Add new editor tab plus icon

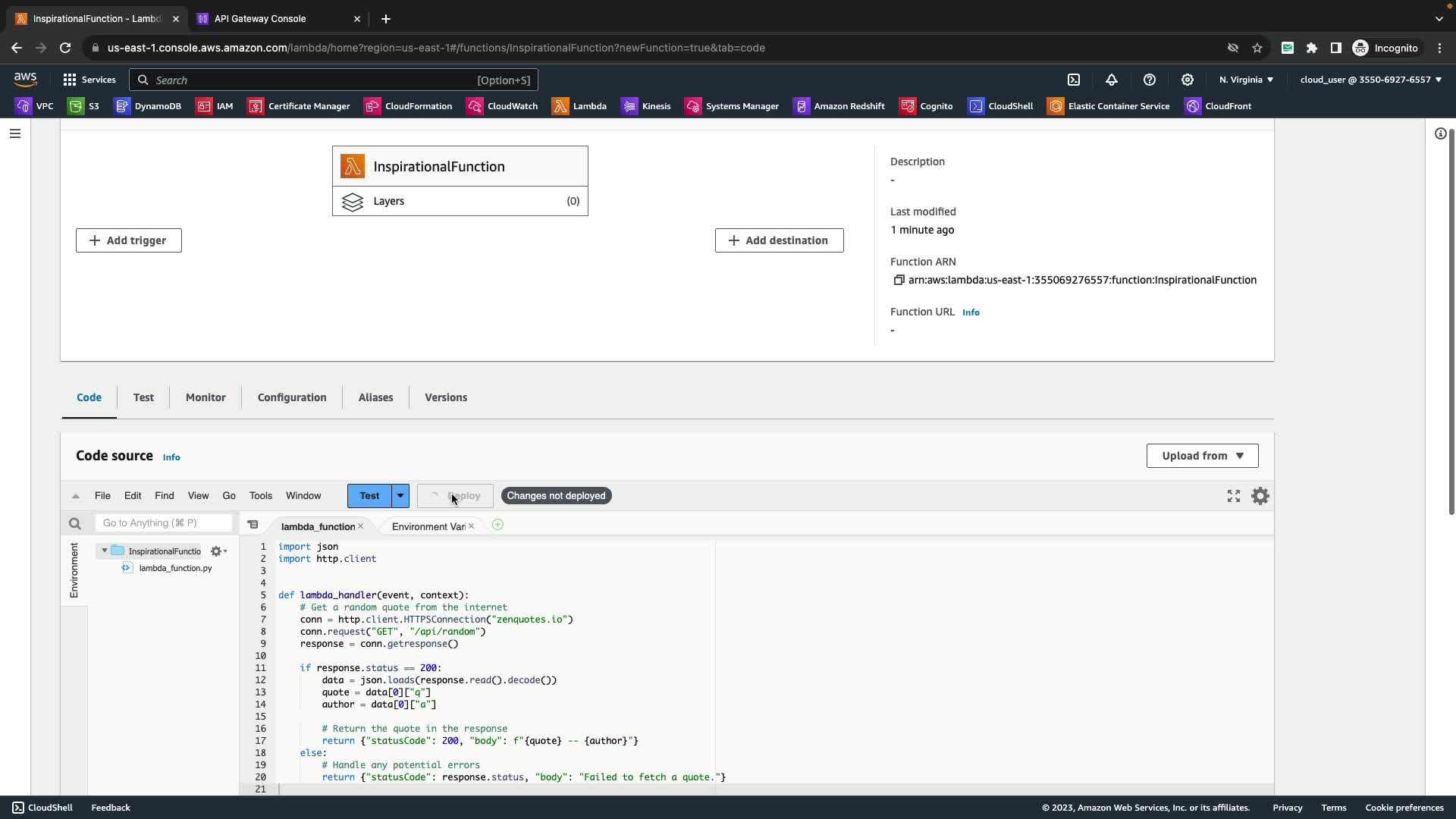pos(497,525)
